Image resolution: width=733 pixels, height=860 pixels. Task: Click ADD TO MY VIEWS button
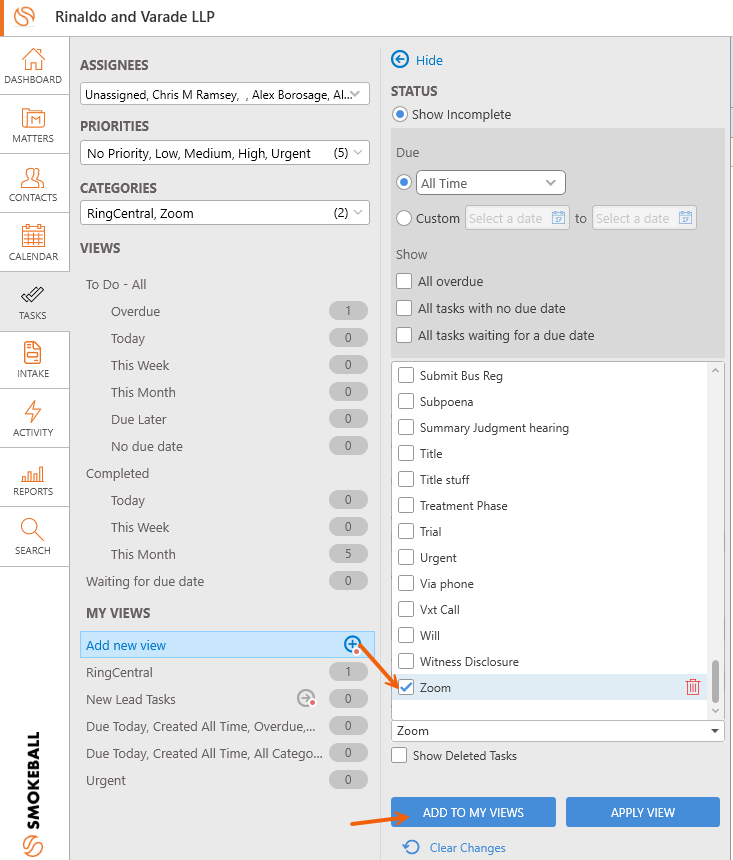point(473,812)
